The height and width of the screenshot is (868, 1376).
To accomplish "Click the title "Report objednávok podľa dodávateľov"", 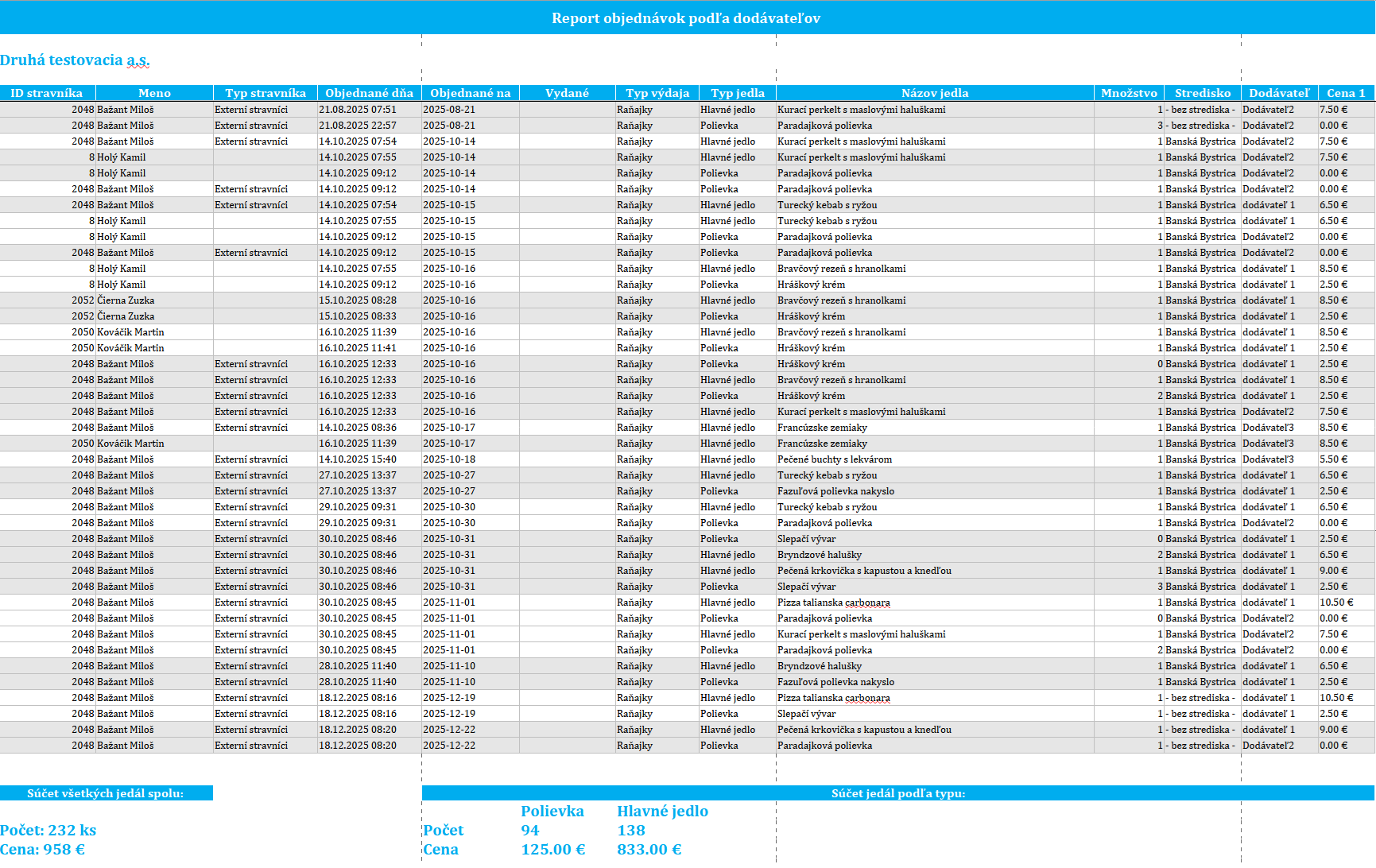I will tap(686, 18).
